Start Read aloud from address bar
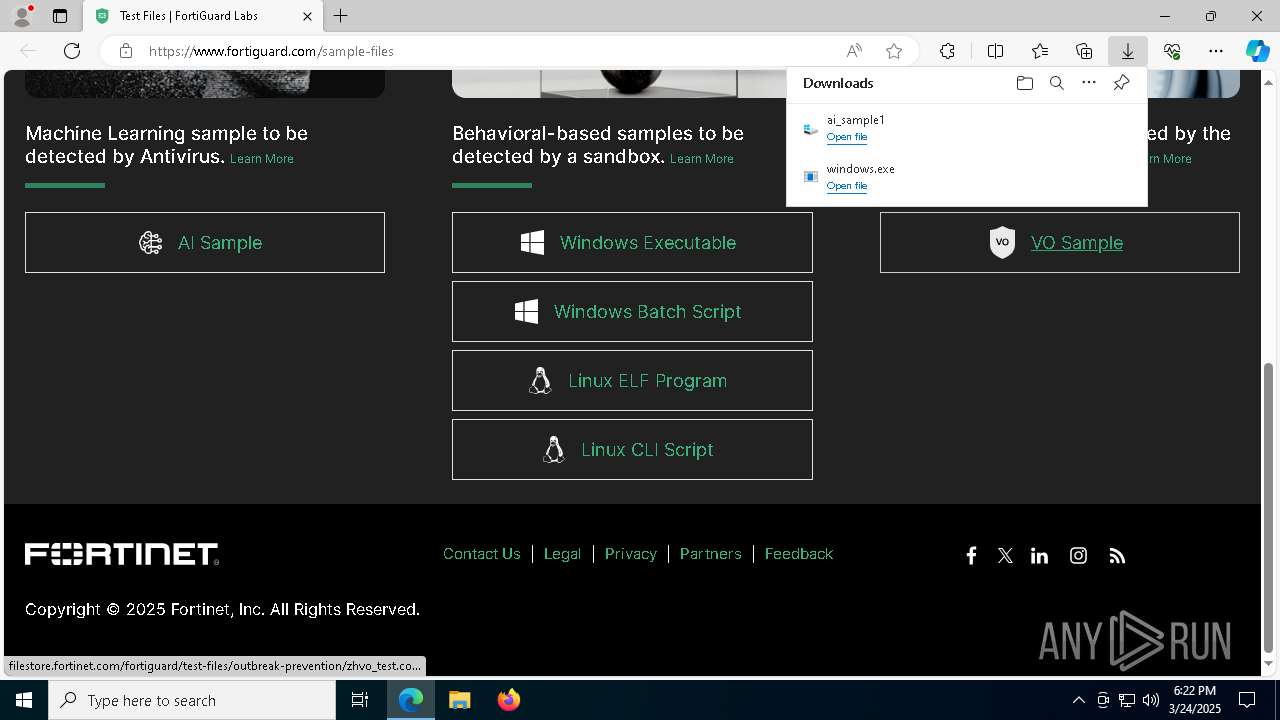 854,51
